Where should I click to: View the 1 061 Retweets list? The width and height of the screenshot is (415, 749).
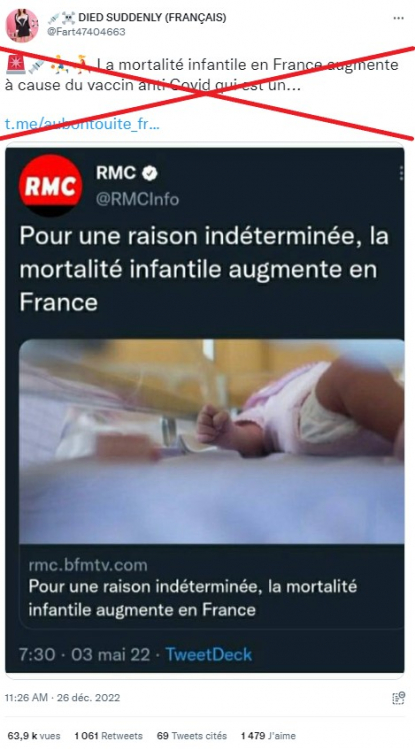108,736
